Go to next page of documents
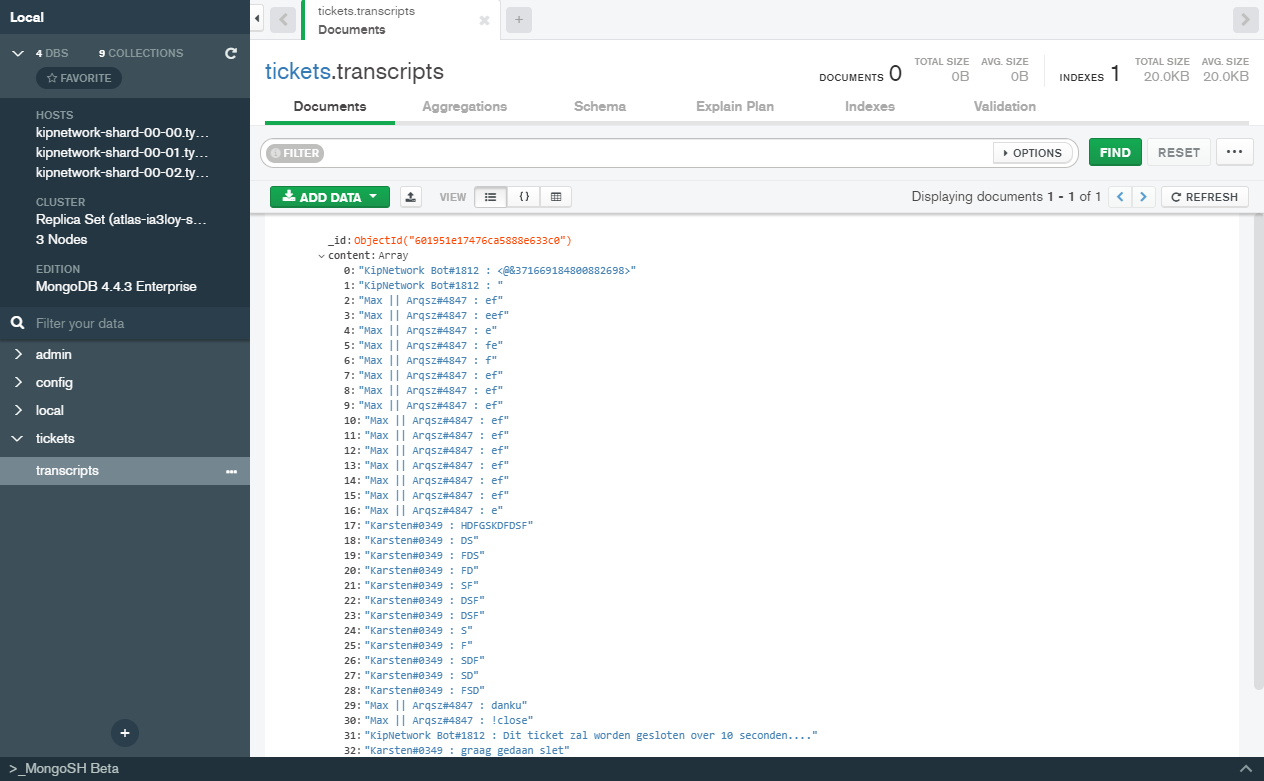This screenshot has width=1264, height=781. [x=1144, y=197]
